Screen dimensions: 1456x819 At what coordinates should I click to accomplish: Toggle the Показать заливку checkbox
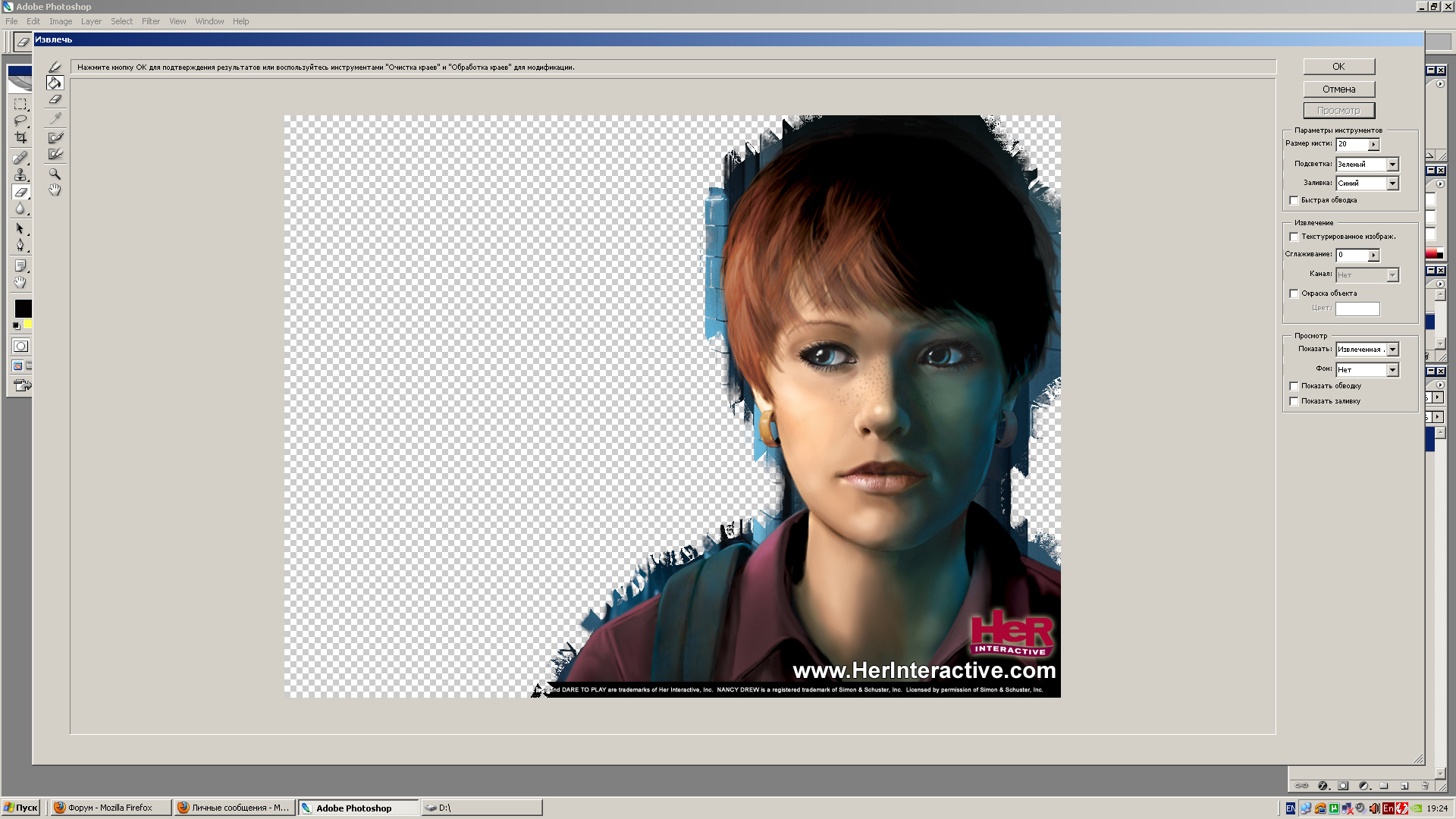pyautogui.click(x=1294, y=401)
